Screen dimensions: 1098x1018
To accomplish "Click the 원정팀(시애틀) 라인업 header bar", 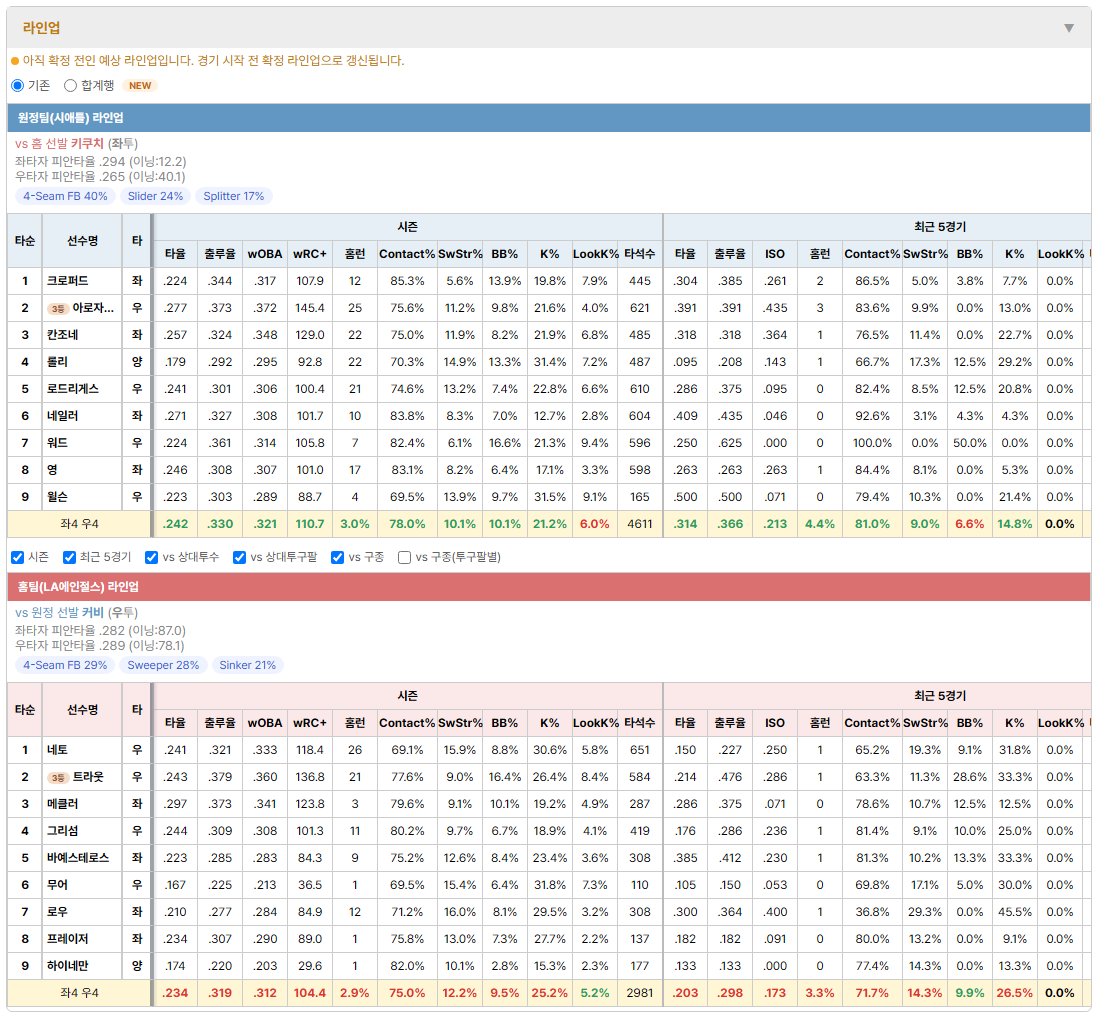I will click(549, 118).
